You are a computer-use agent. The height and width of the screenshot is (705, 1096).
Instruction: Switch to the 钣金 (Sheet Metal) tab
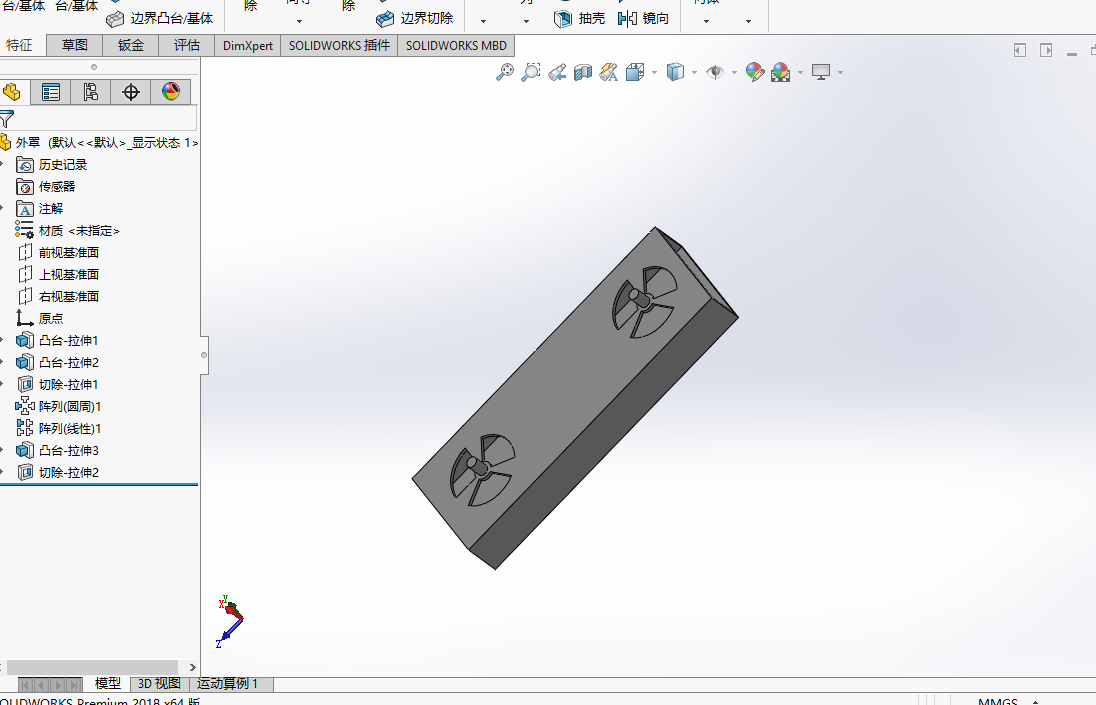tap(131, 45)
